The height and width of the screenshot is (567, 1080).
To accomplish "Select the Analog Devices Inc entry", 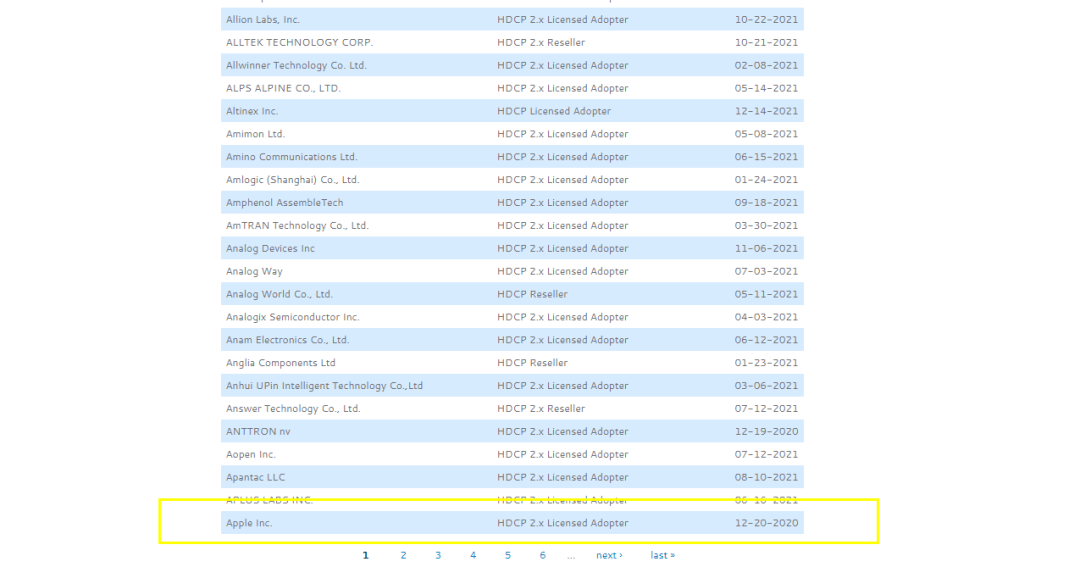I will tap(270, 249).
